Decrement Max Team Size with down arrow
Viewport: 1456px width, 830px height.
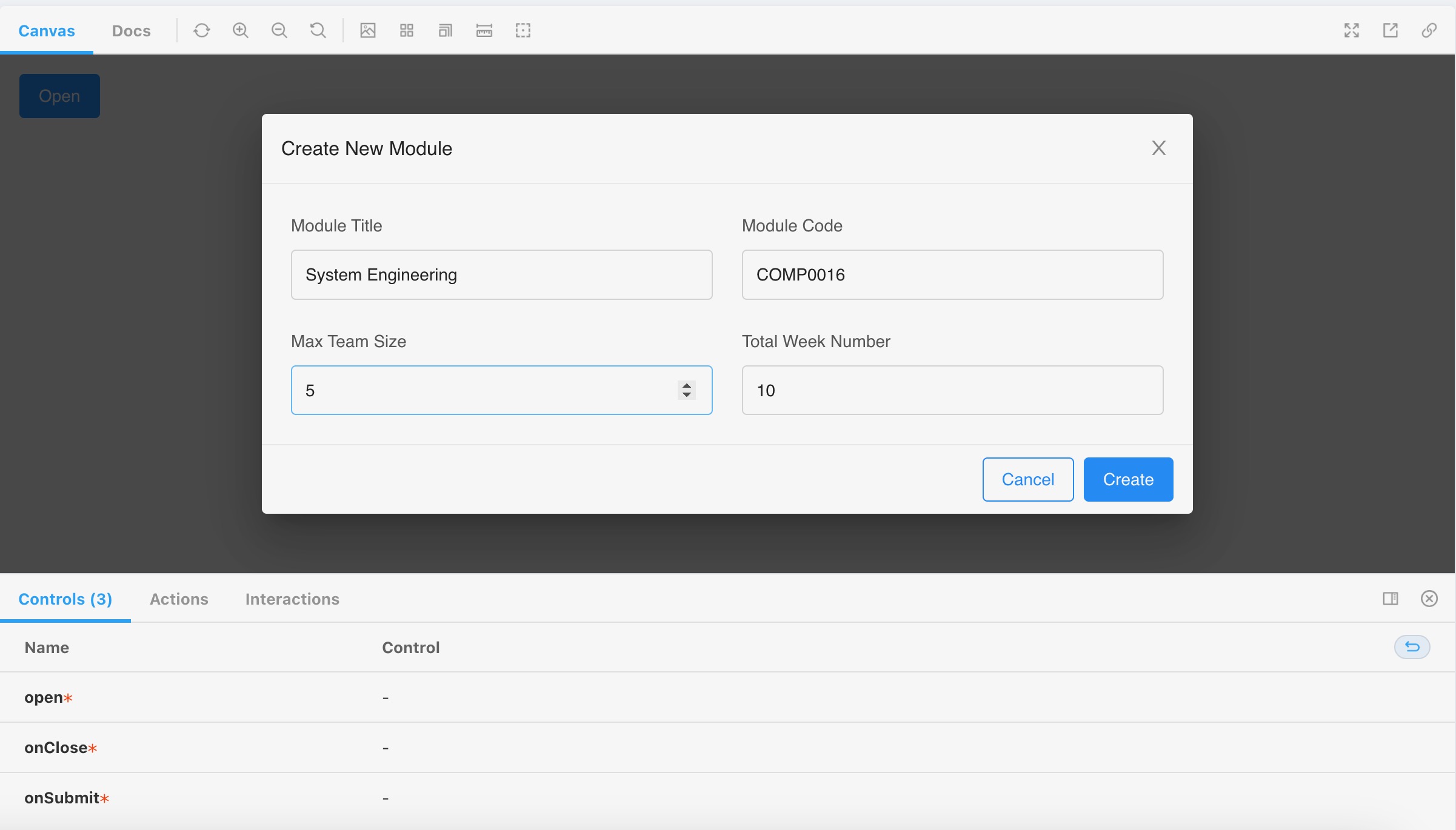click(x=687, y=395)
